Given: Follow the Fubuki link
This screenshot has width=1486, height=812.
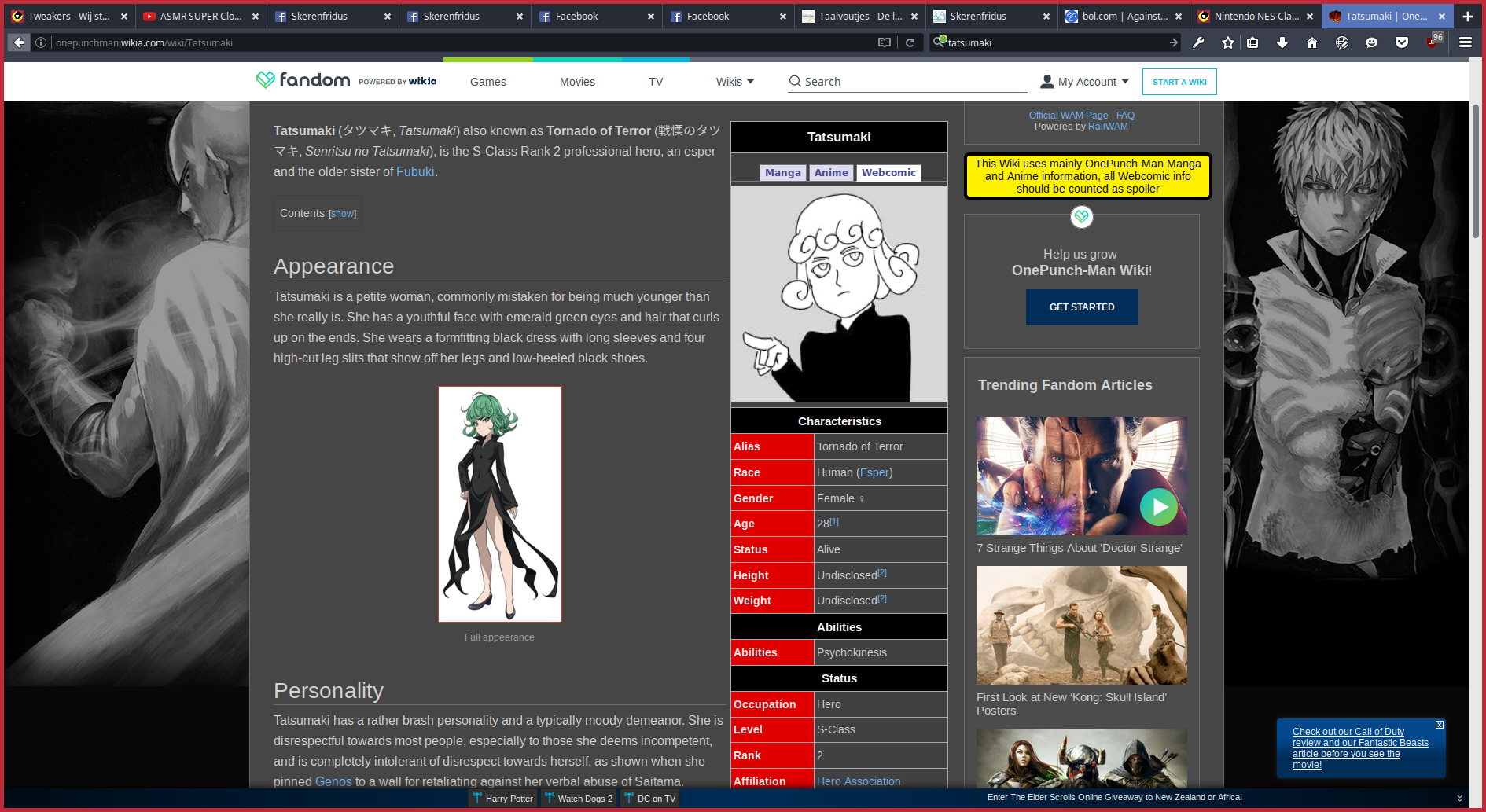Looking at the screenshot, I should pos(415,172).
